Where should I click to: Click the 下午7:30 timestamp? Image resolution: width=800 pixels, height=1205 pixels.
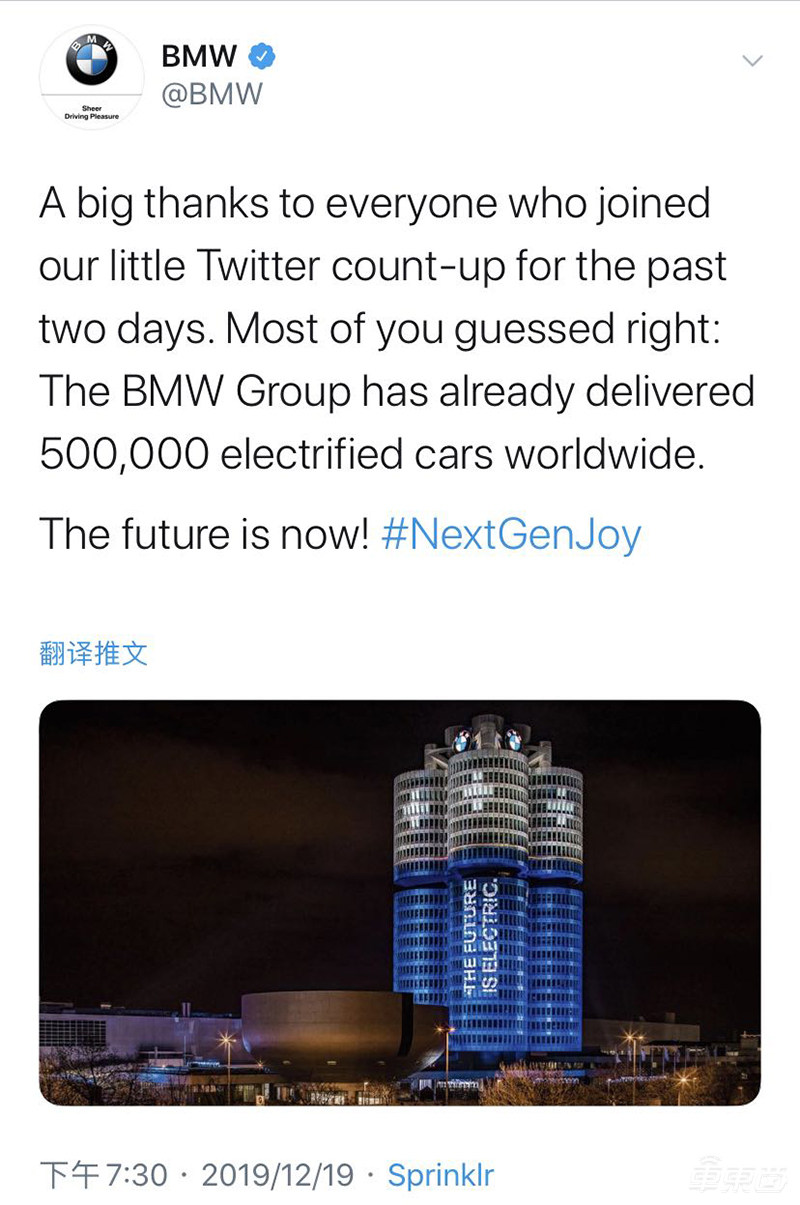[x=103, y=1174]
